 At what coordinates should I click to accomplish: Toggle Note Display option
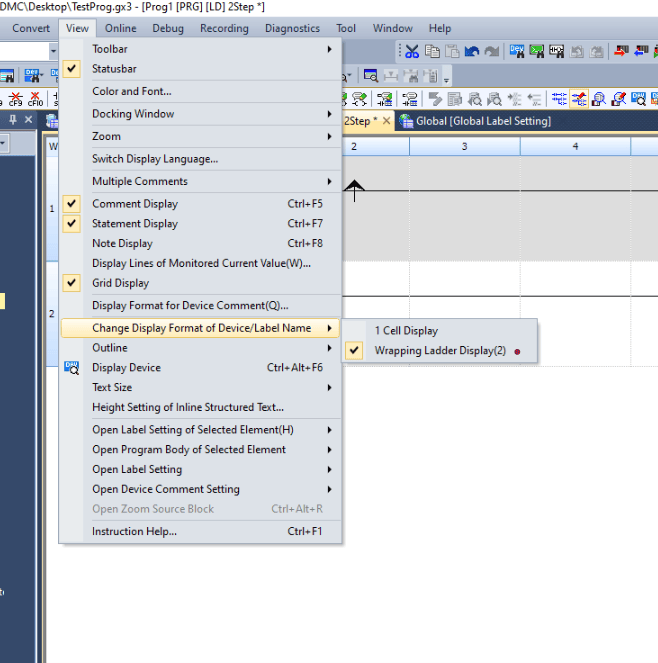tap(200, 244)
